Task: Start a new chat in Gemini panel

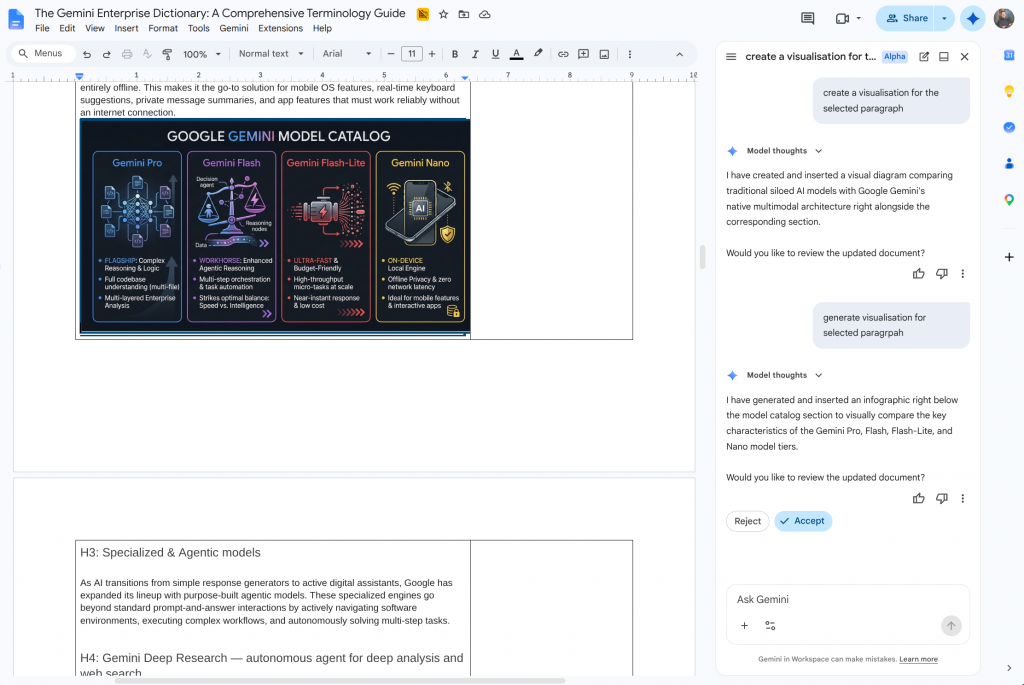Action: [x=924, y=57]
